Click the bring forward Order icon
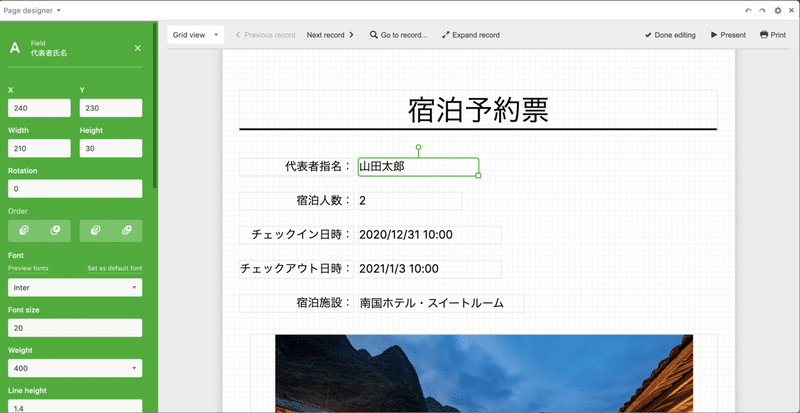 [55, 231]
